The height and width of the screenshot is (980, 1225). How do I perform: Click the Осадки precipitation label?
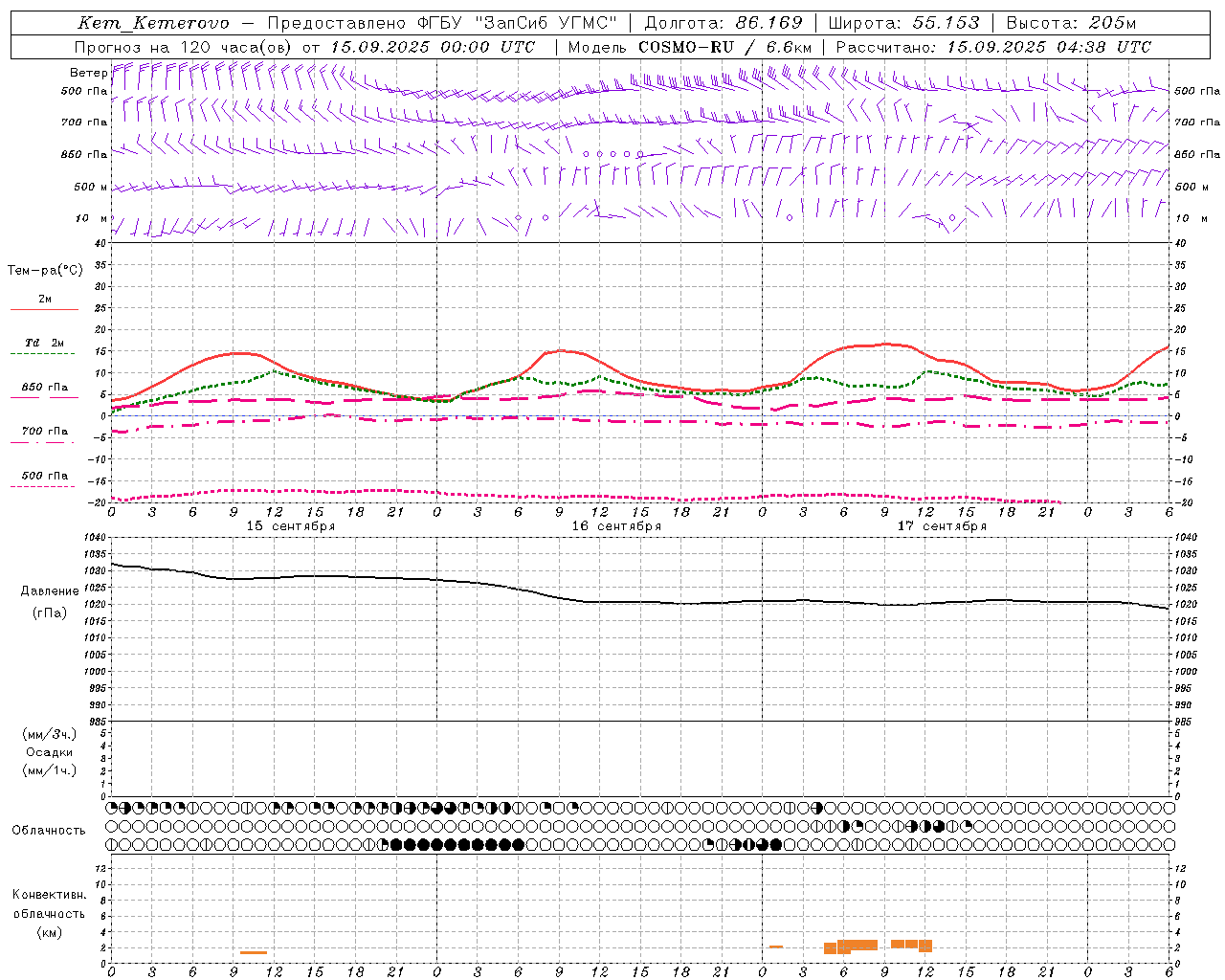(50, 752)
